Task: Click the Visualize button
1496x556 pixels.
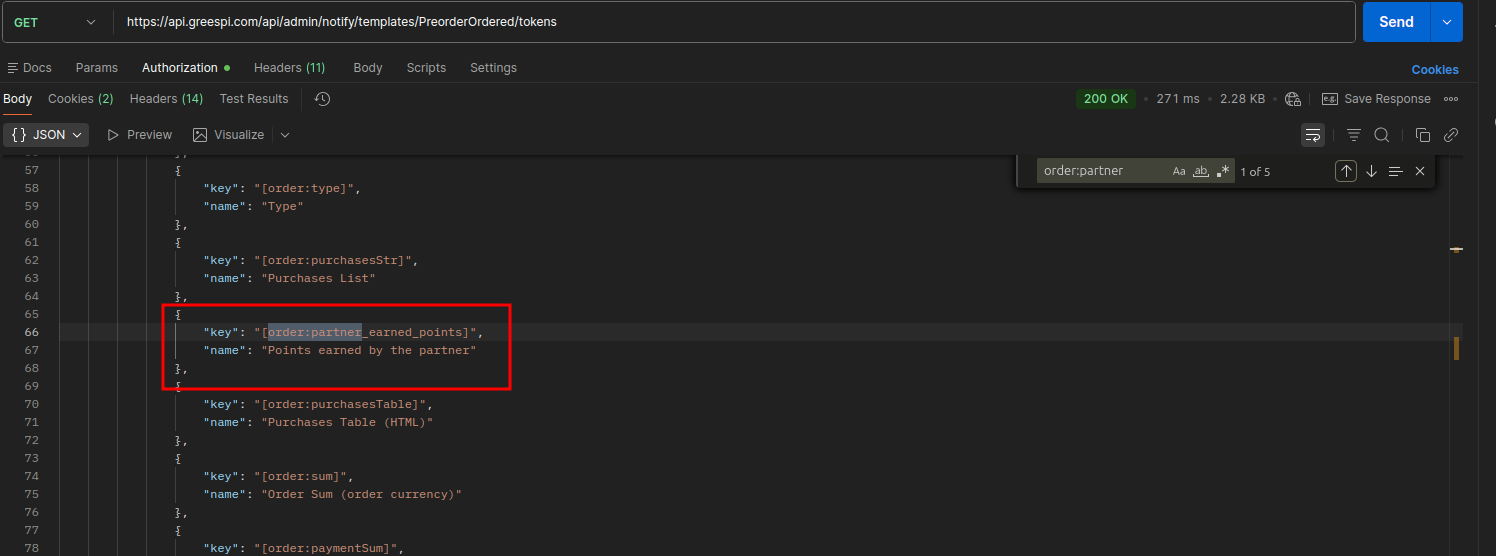Action: coord(229,135)
